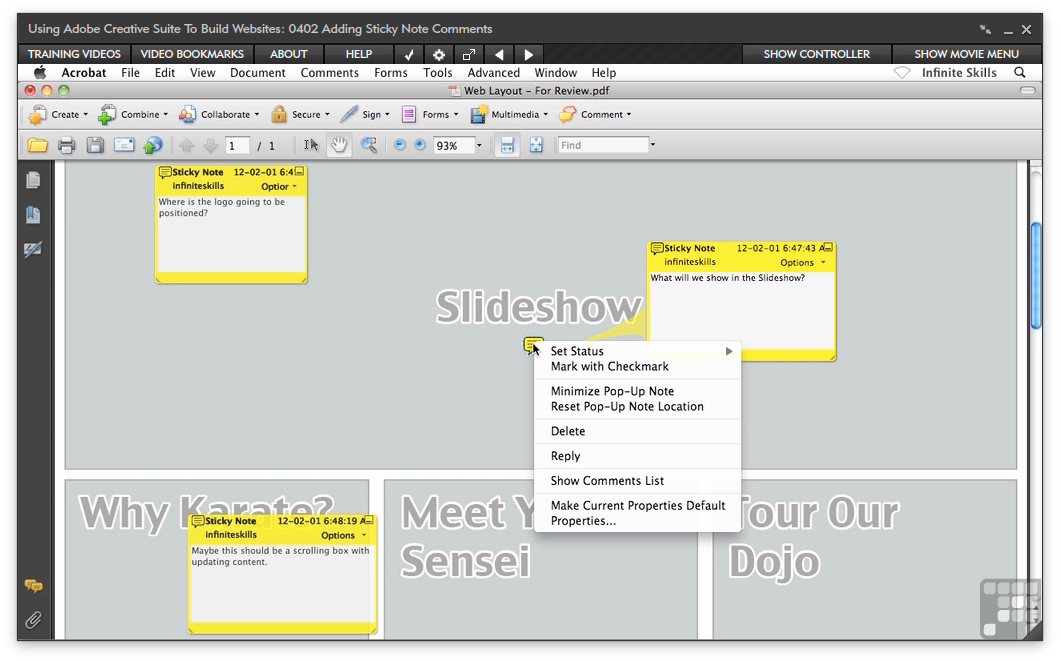Click the video player gear settings icon
Image resolution: width=1060 pixels, height=662 pixels.
439,55
